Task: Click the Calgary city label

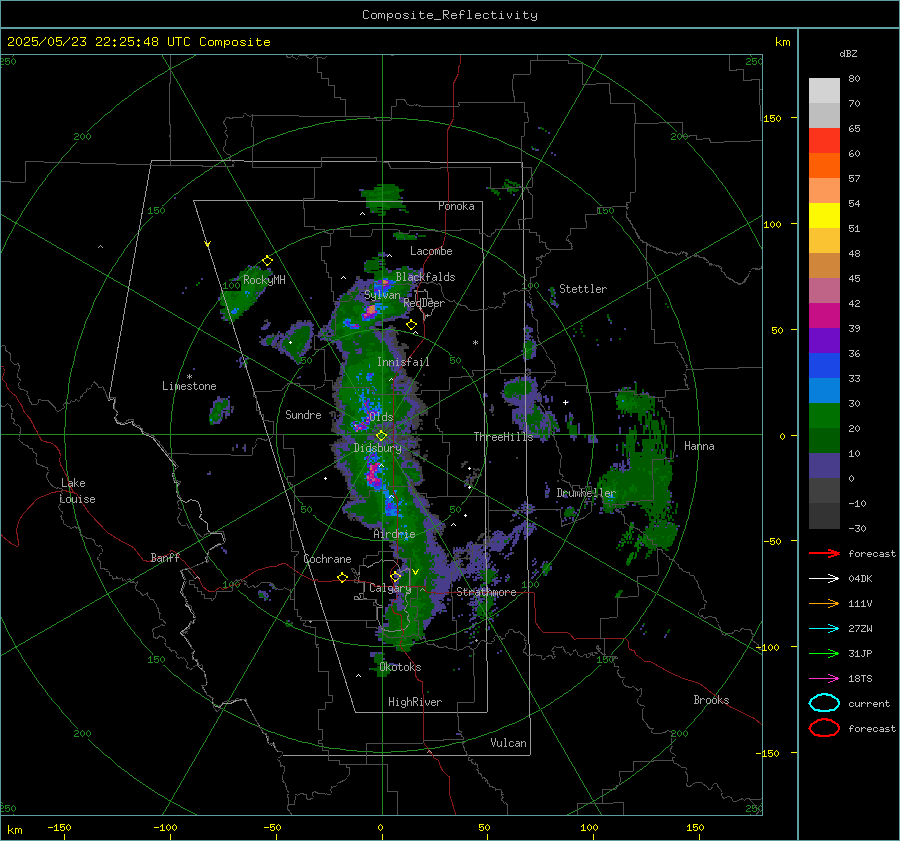Action: [x=390, y=588]
